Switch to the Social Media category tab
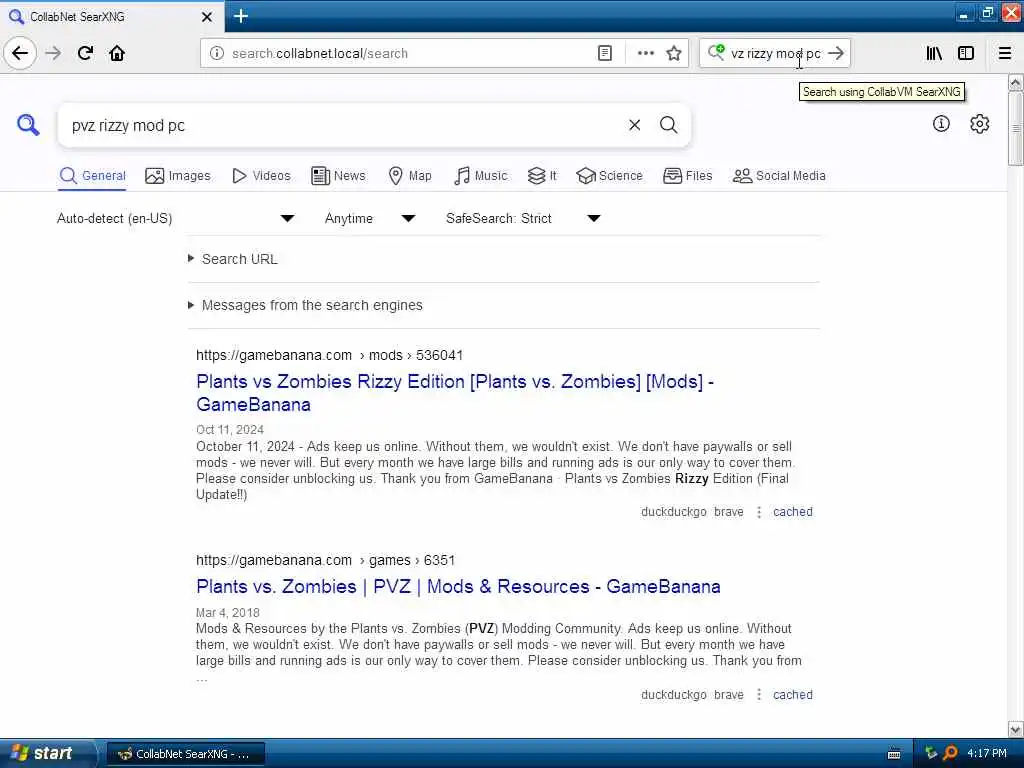This screenshot has width=1024, height=768. pyautogui.click(x=779, y=176)
